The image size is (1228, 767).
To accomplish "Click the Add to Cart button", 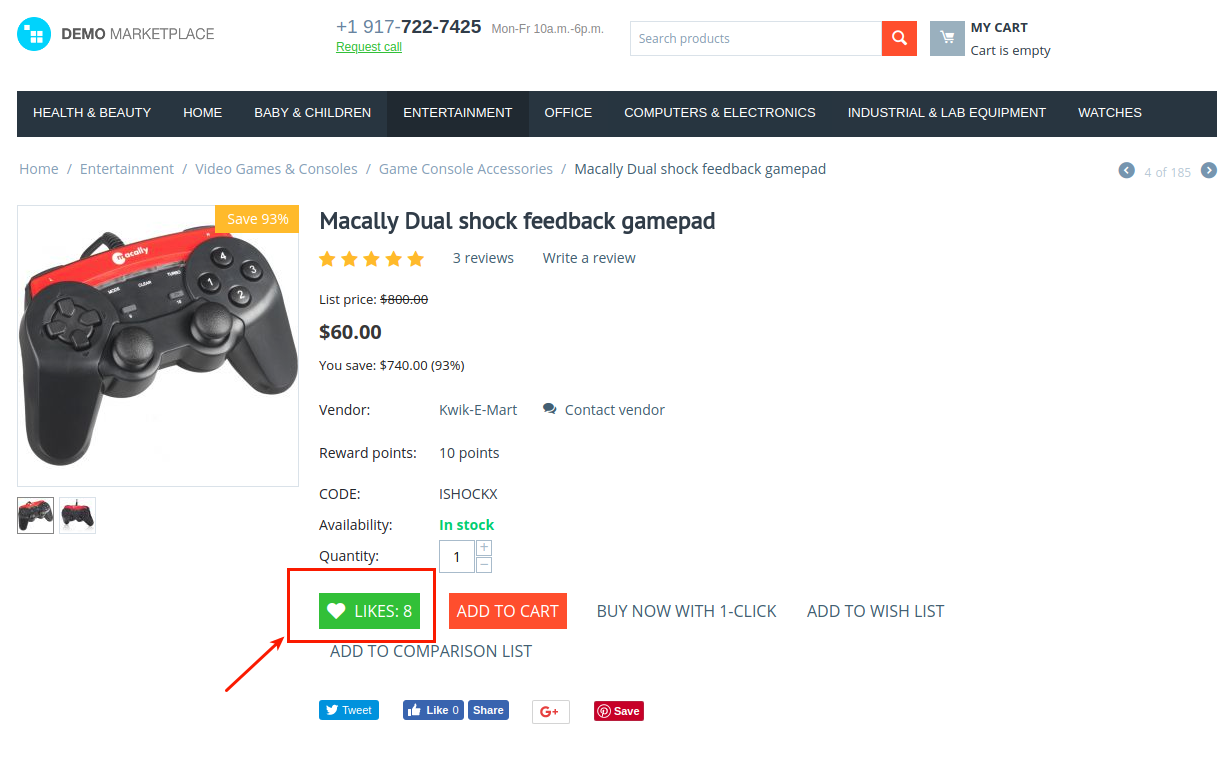I will 508,611.
